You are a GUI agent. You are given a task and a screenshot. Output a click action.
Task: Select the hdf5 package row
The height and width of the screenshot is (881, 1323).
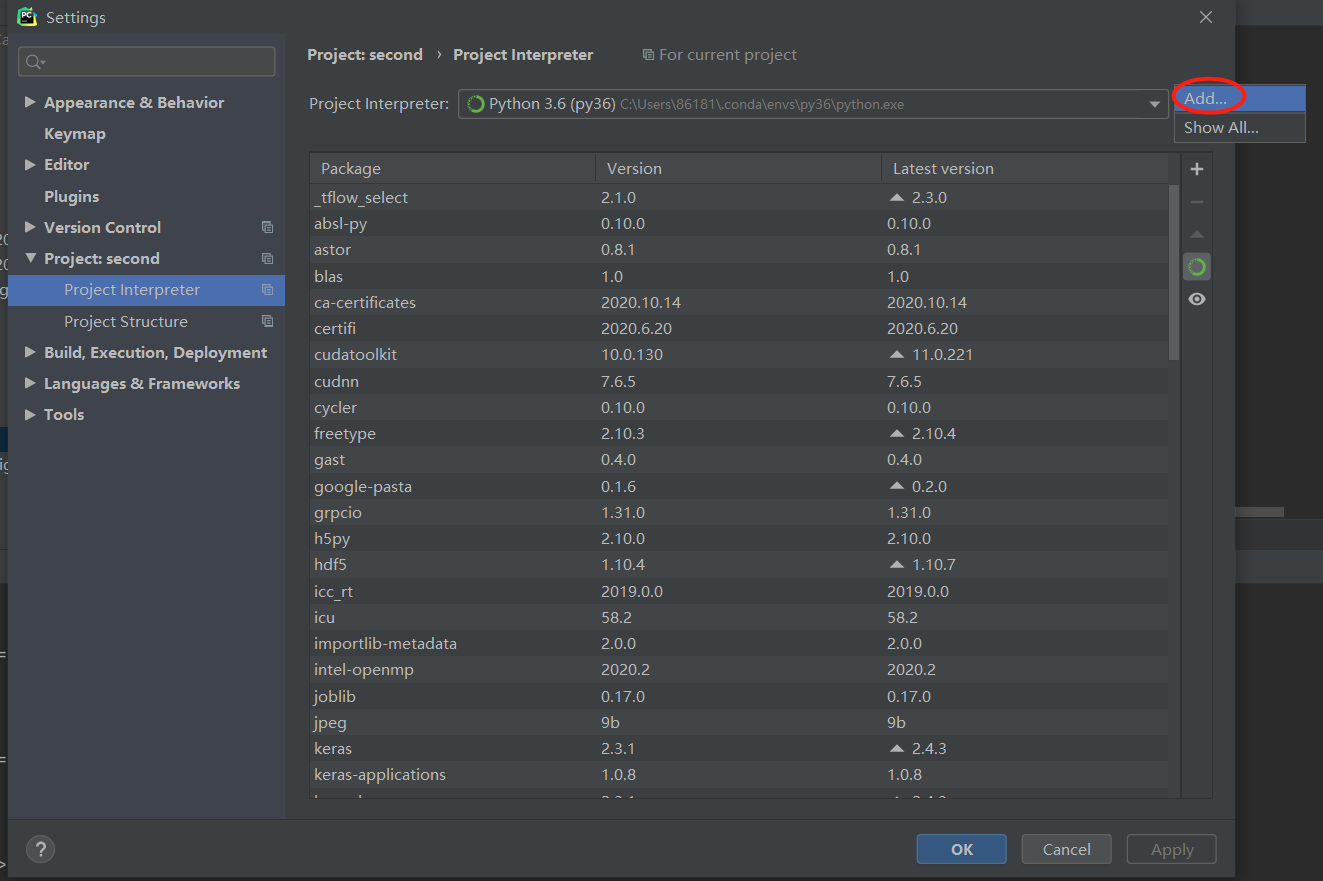click(740, 565)
